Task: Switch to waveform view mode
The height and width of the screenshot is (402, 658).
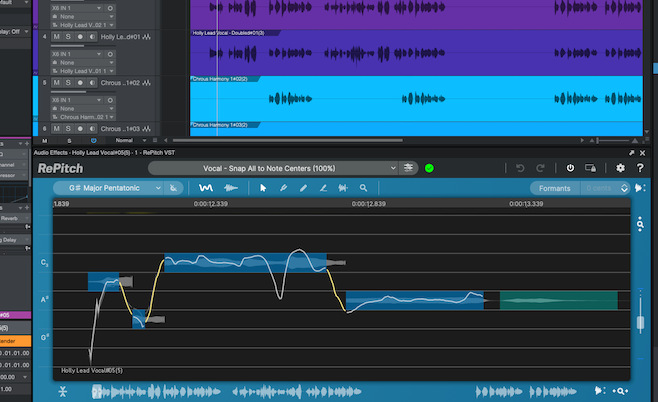Action: (231, 188)
